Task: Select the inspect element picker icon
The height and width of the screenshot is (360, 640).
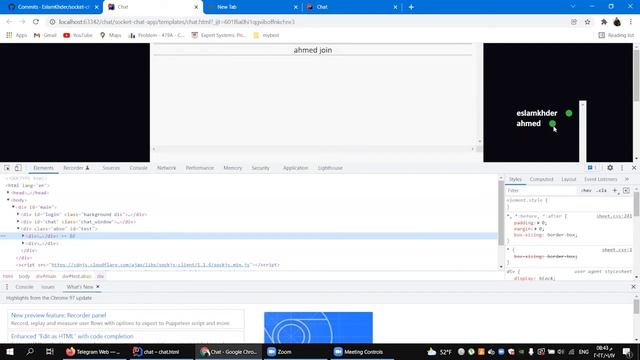Action: tap(7, 168)
